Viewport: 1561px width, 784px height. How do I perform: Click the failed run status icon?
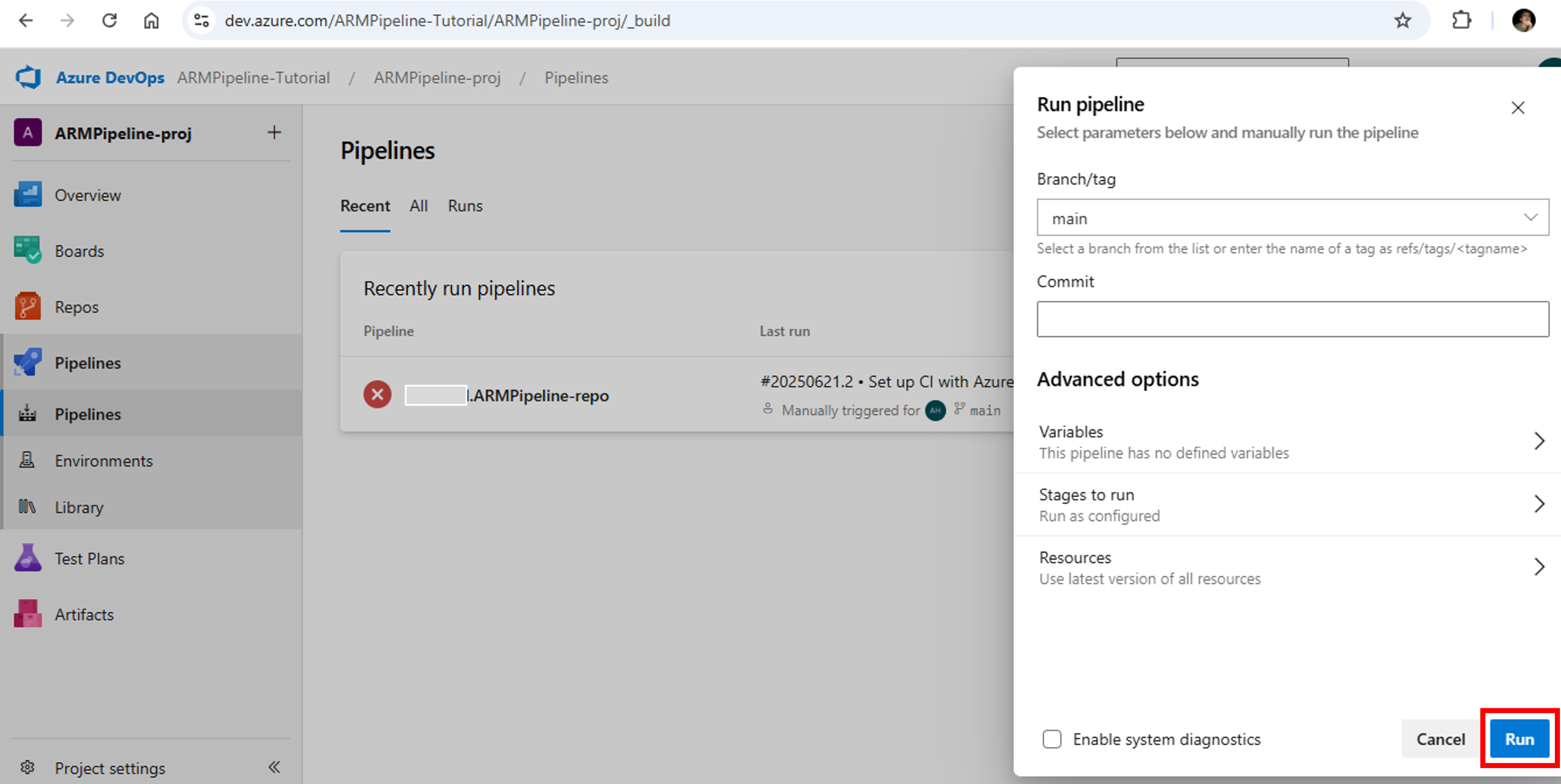(x=377, y=395)
